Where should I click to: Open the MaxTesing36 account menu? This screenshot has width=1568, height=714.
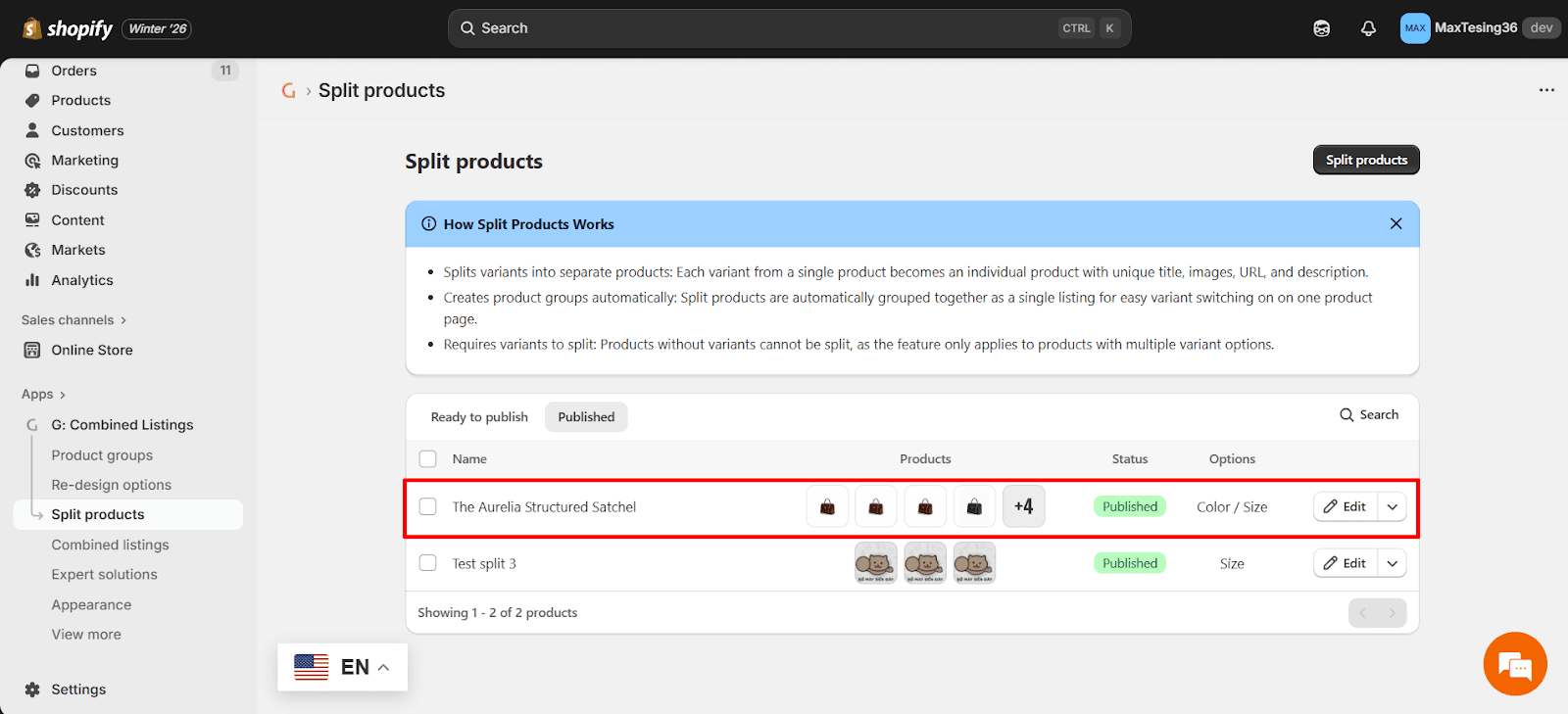pos(1479,28)
